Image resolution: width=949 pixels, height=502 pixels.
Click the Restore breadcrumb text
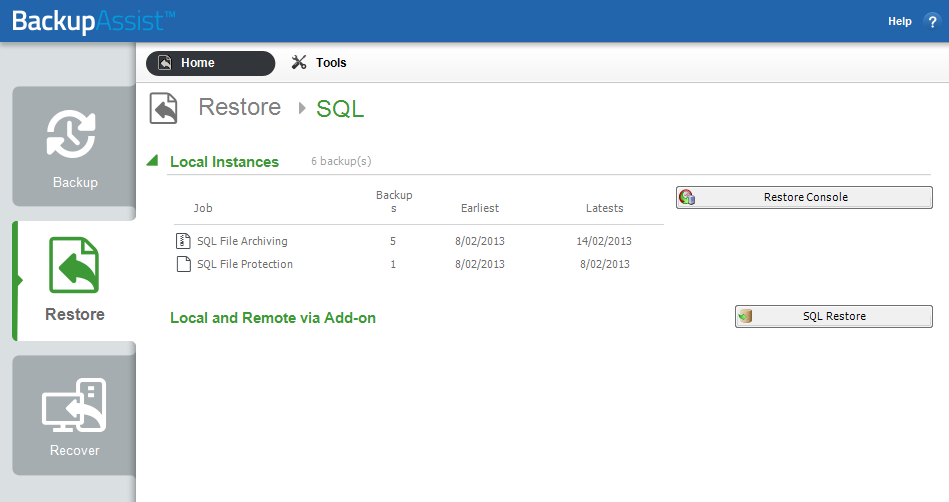(240, 107)
